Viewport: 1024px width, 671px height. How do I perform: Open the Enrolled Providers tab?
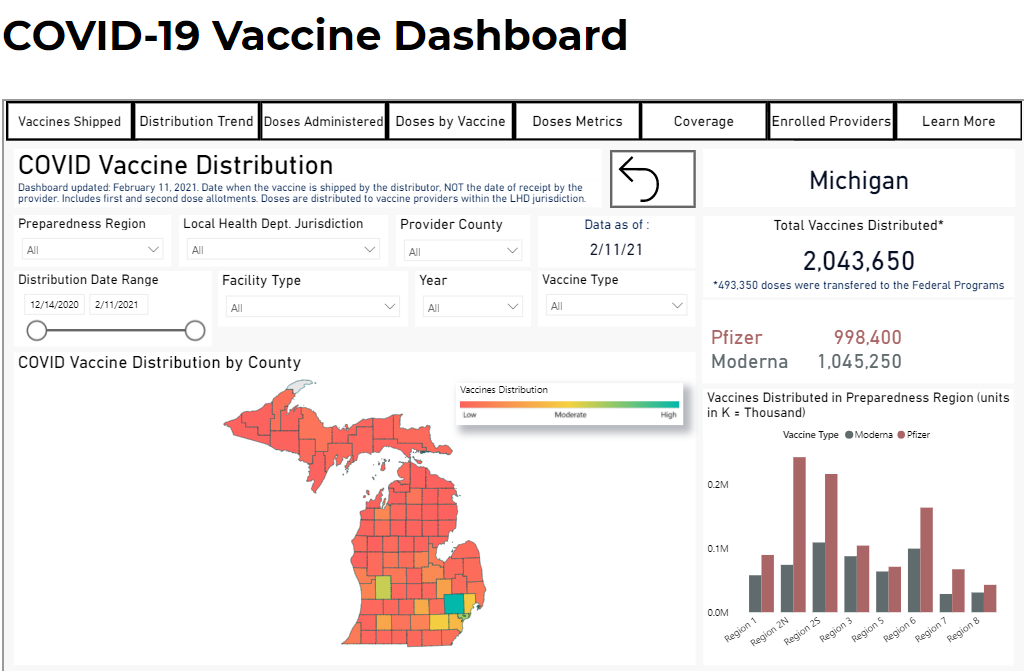(831, 120)
